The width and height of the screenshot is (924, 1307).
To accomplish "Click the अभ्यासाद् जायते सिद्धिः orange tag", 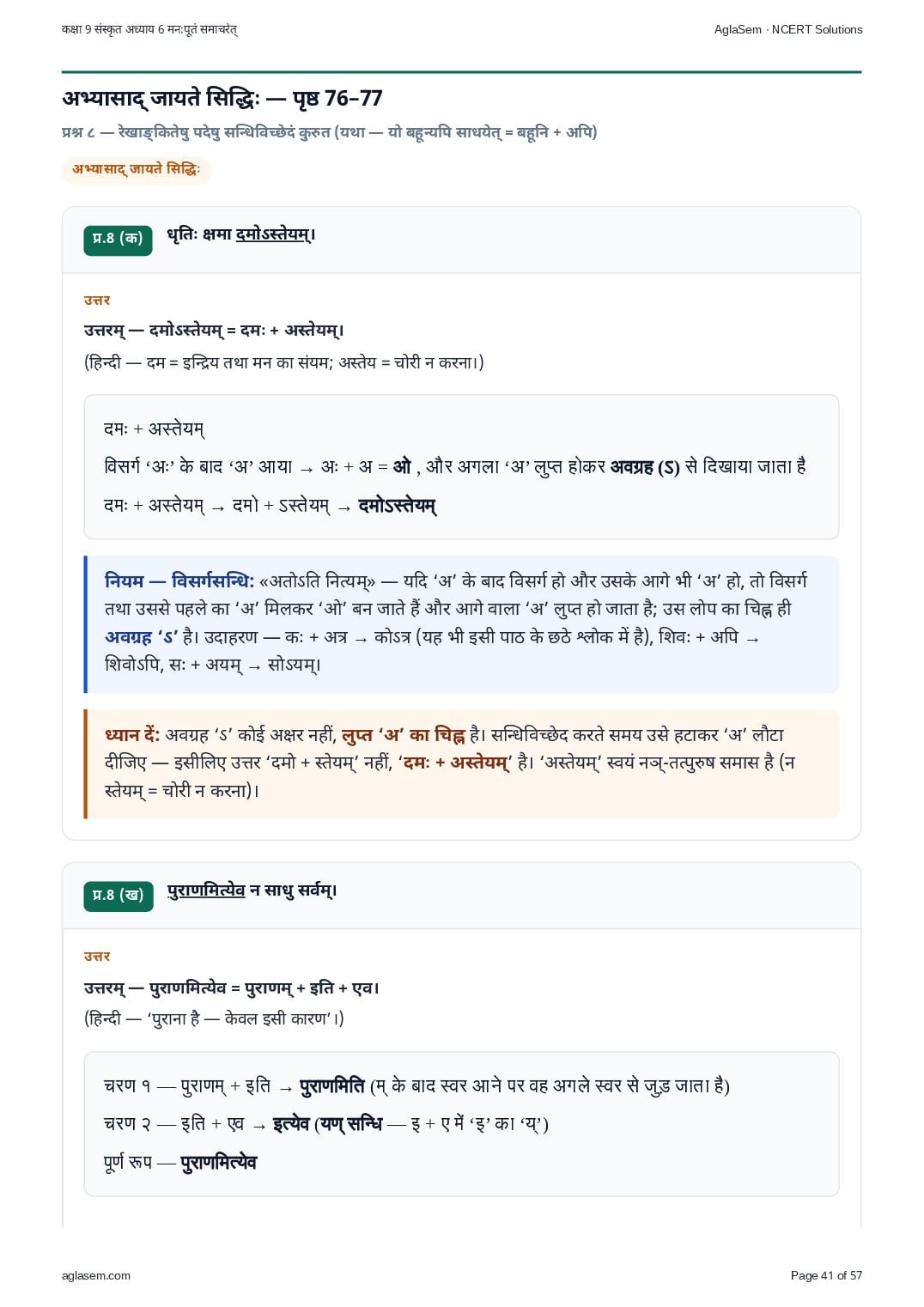I will [x=136, y=169].
